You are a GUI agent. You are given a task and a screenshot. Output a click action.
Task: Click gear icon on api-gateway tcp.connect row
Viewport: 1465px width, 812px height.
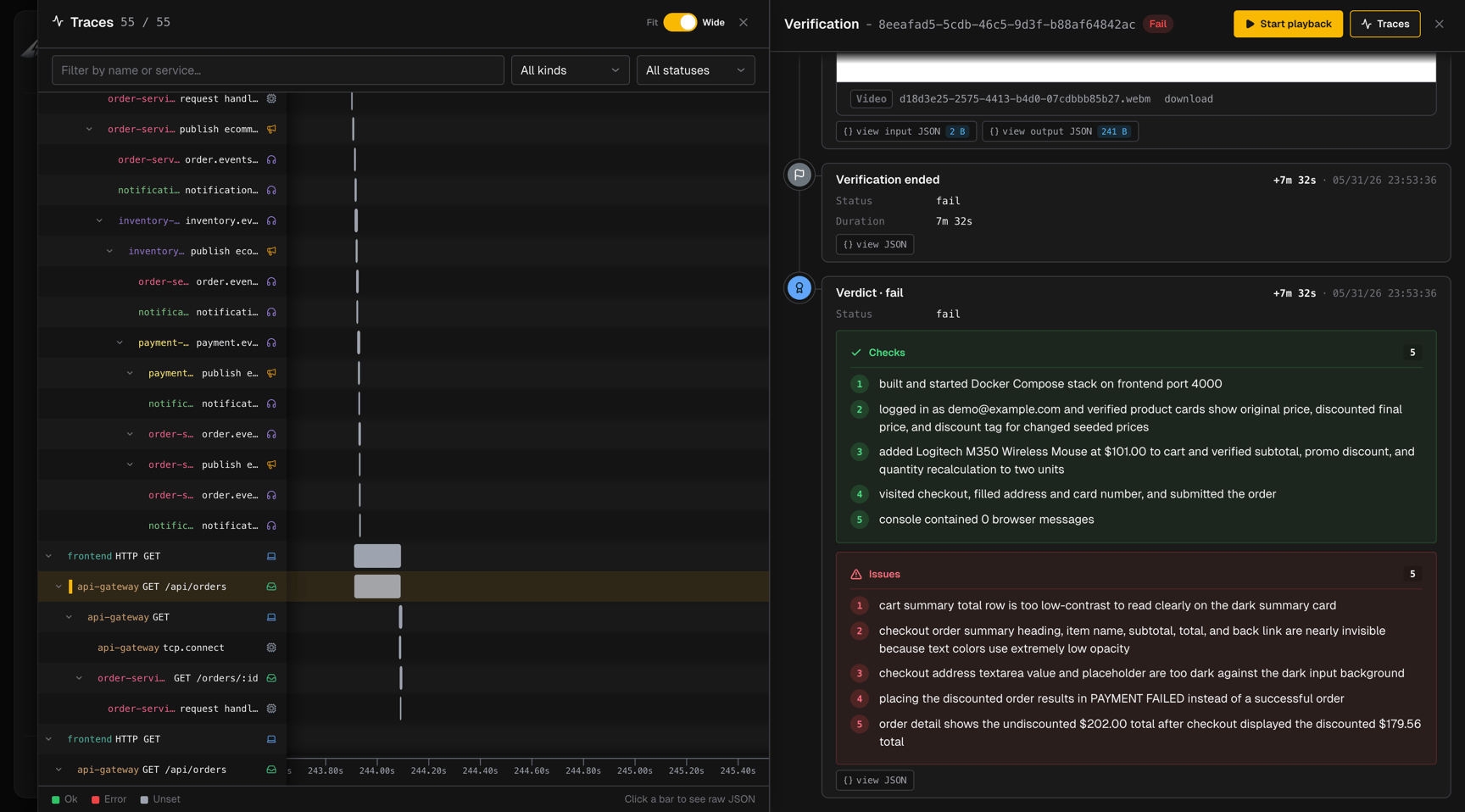click(x=271, y=648)
